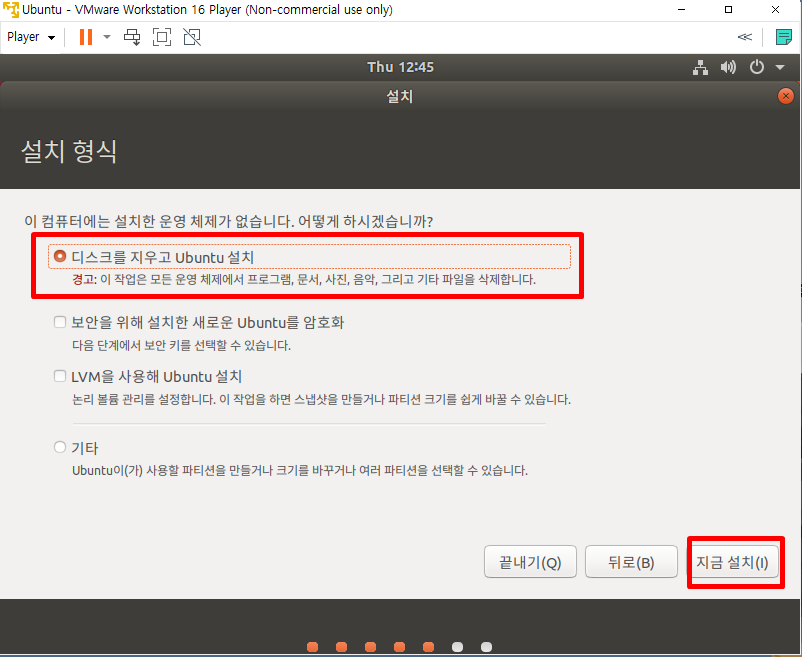
Task: Select the 기타 radio option
Action: pyautogui.click(x=60, y=447)
